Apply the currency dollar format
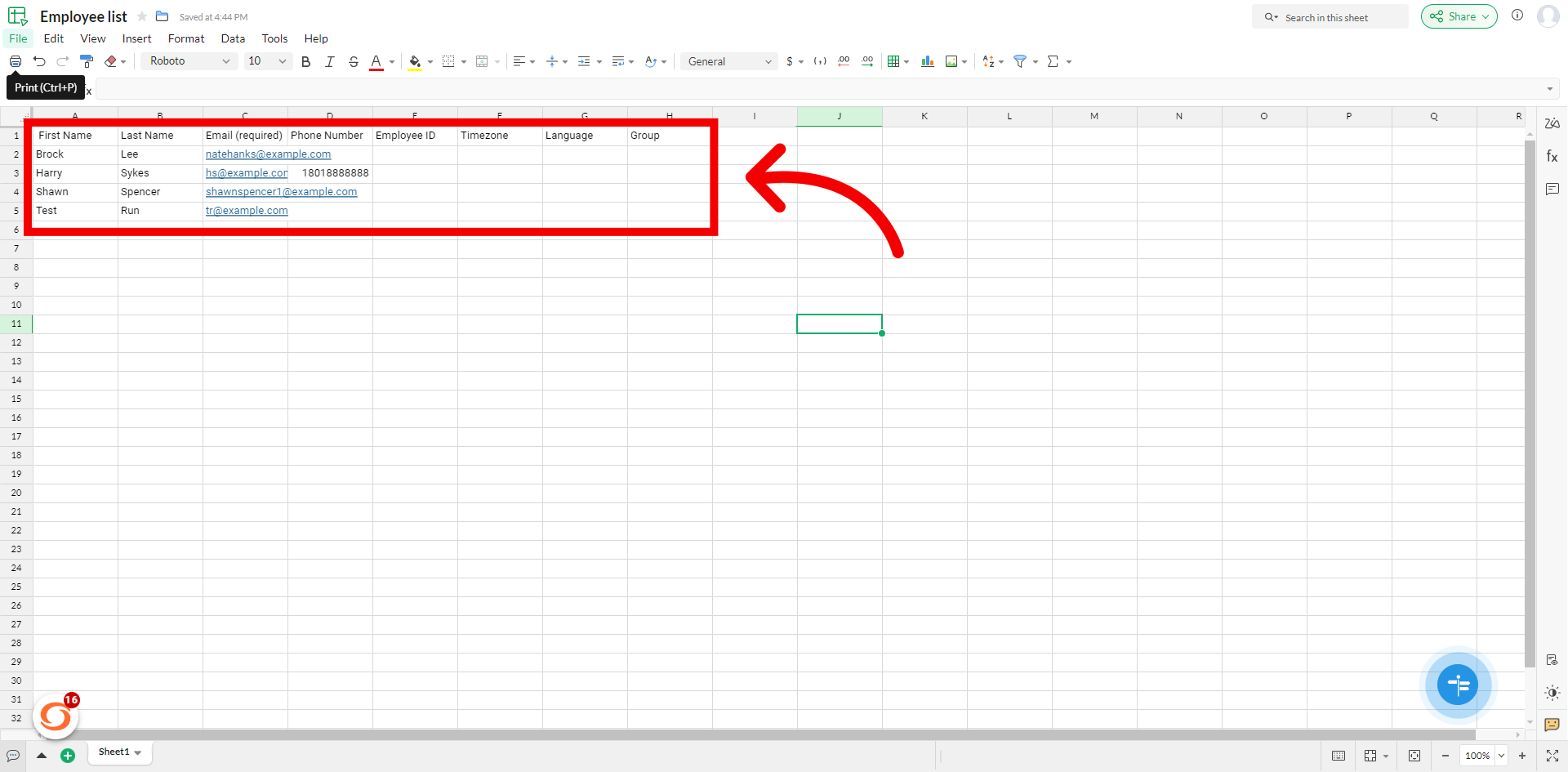This screenshot has width=1568, height=772. [x=790, y=61]
